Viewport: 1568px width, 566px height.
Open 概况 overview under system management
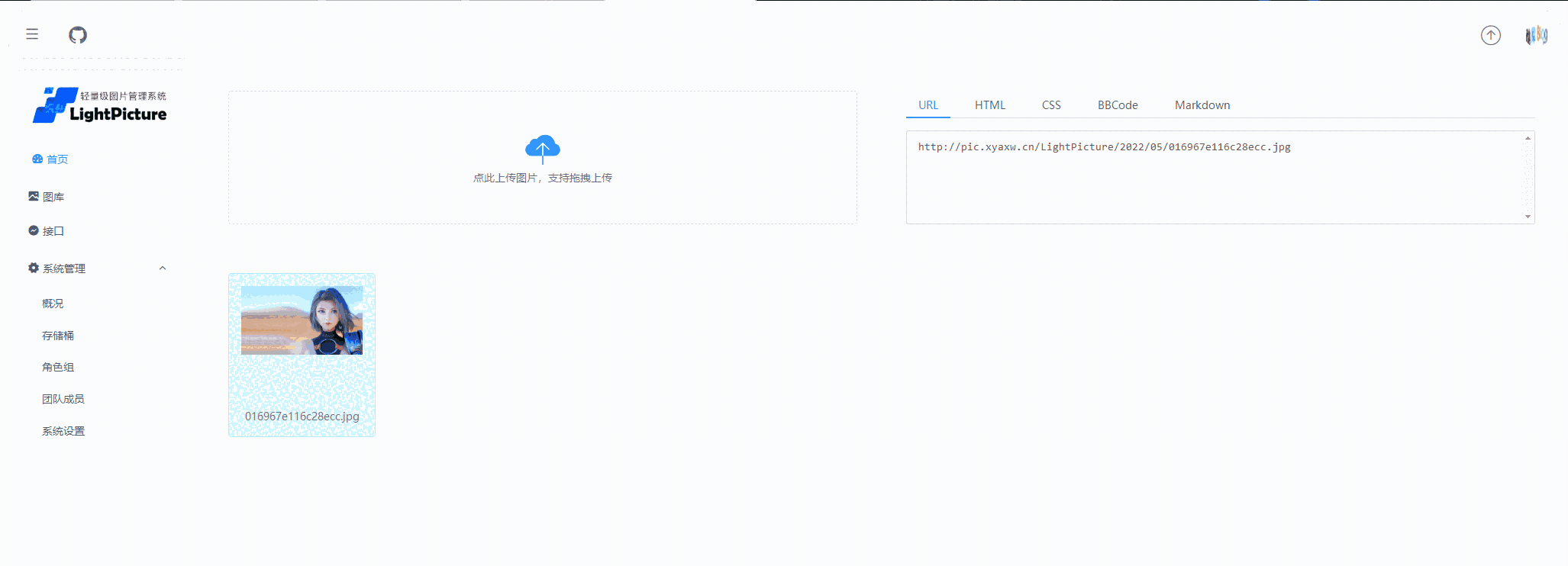(53, 304)
